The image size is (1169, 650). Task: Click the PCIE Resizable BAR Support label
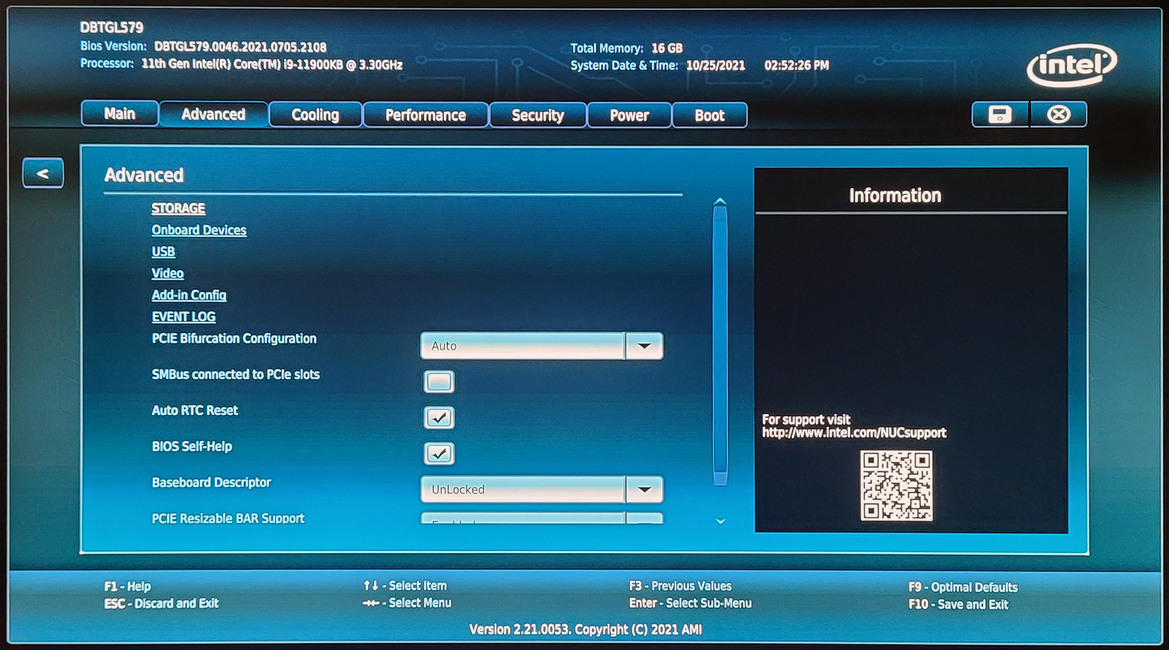[228, 518]
